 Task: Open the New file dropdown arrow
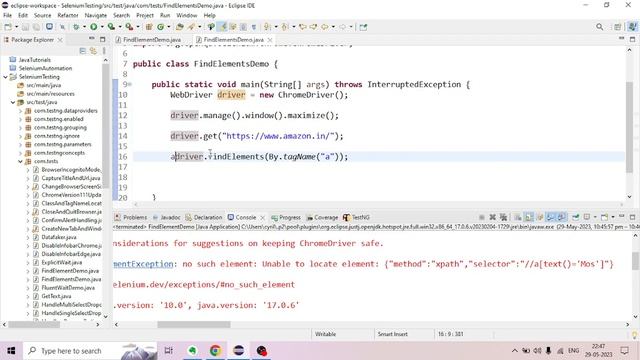pos(16,27)
